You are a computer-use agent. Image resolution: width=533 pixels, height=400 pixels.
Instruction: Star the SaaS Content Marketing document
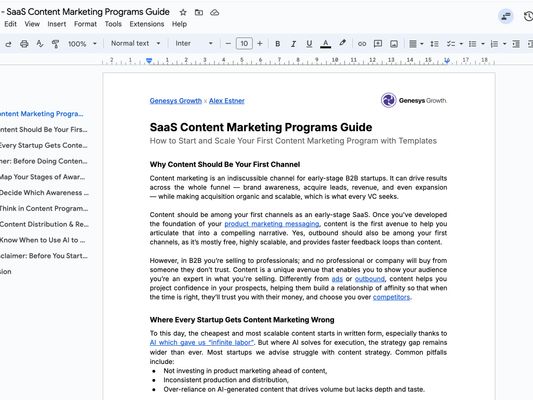(x=183, y=13)
